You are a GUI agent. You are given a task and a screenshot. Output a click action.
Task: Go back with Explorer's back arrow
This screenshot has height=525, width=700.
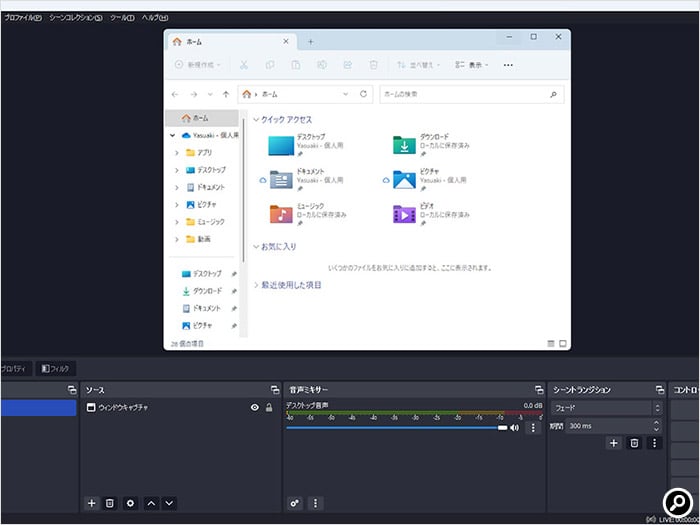175,94
